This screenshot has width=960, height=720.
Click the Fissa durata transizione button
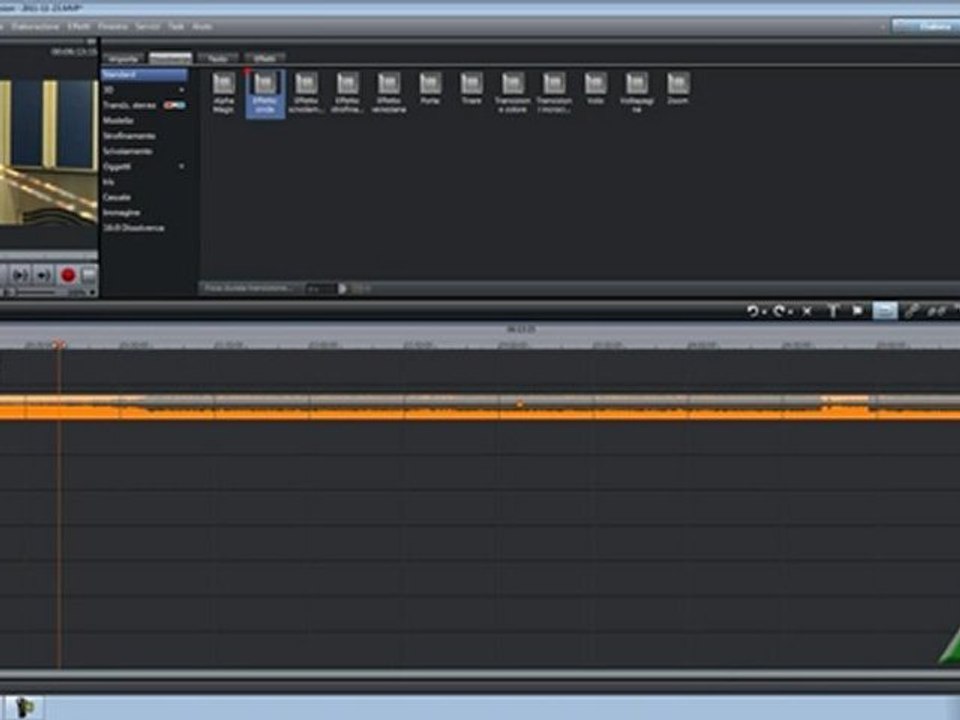coord(249,288)
